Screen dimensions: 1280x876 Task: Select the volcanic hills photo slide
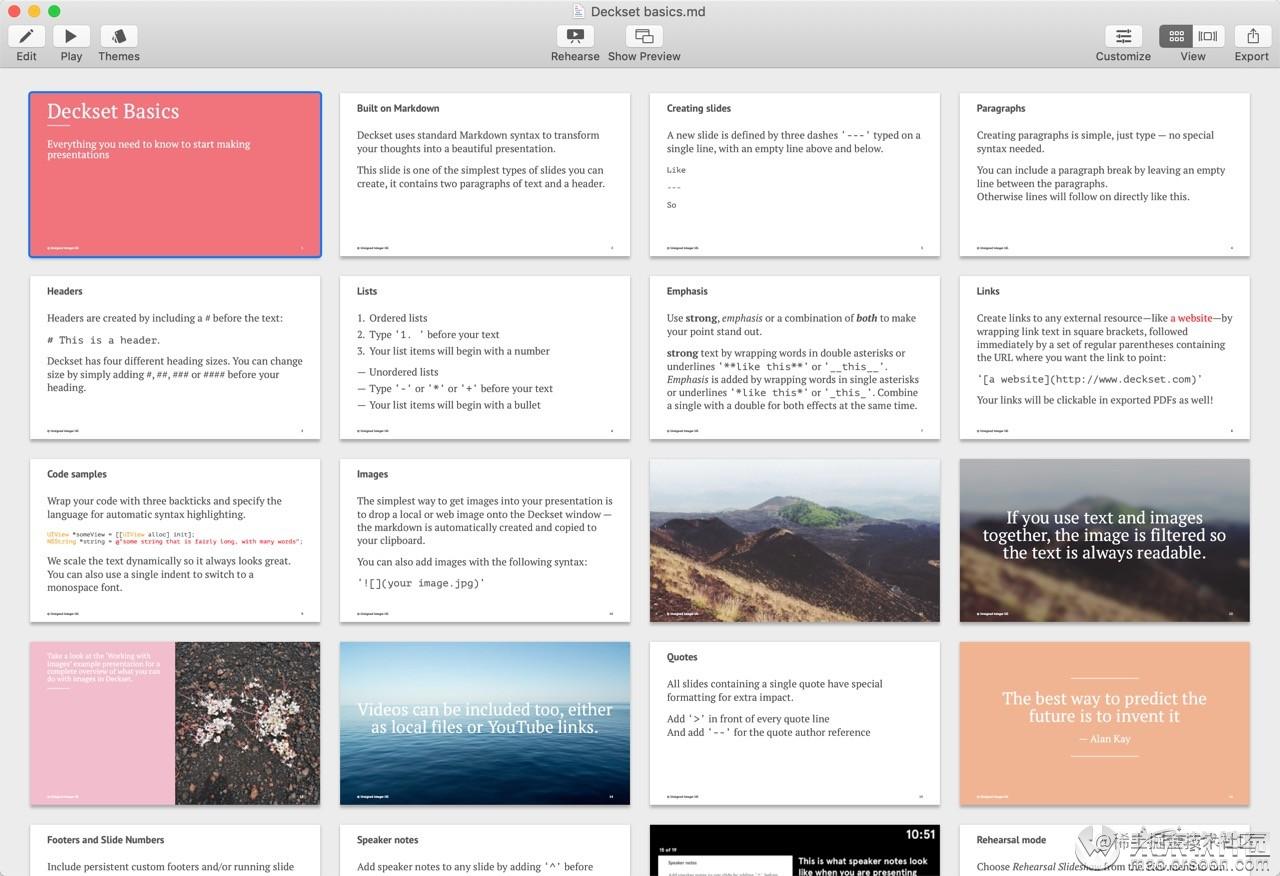point(795,541)
